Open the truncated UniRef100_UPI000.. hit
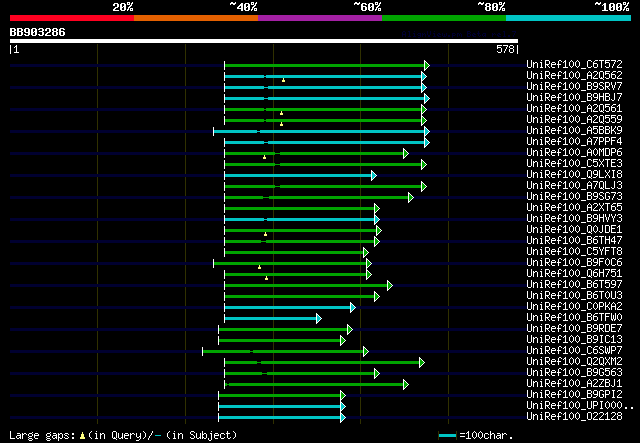Image resolution: width=640 pixels, height=443 pixels. pos(580,406)
